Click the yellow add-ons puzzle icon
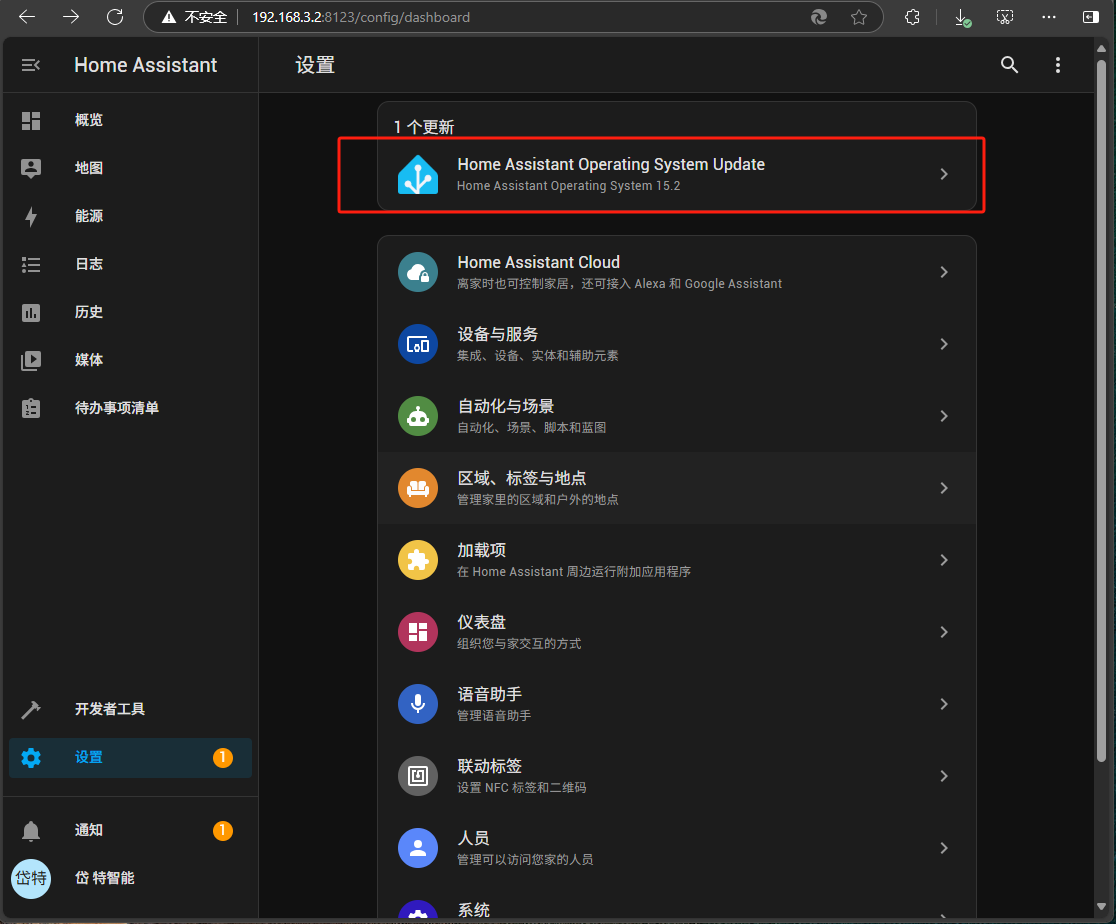This screenshot has width=1116, height=924. tap(418, 560)
